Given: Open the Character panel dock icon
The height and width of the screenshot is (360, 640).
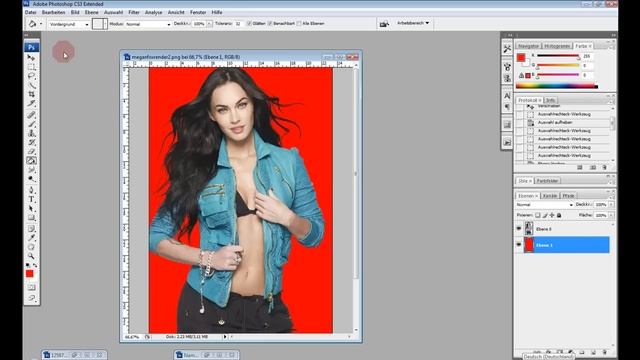Looking at the screenshot, I should click(507, 96).
